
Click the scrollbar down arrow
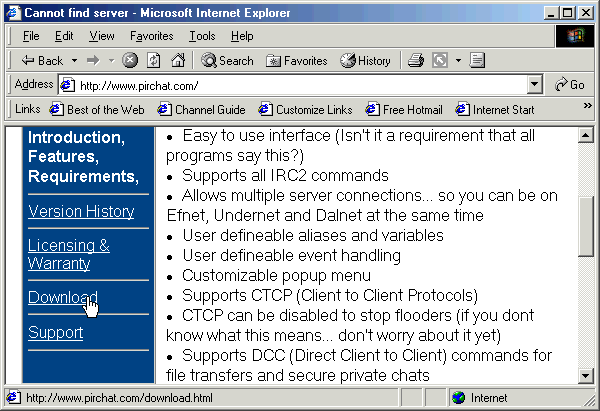click(x=585, y=375)
